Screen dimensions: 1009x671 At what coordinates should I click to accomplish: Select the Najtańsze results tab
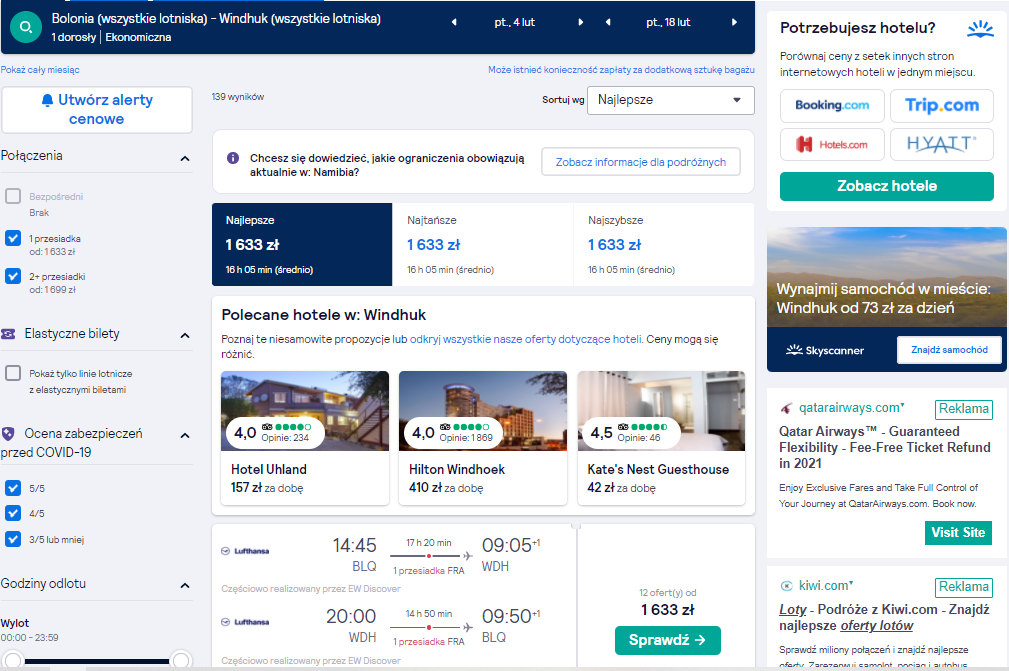coord(482,244)
